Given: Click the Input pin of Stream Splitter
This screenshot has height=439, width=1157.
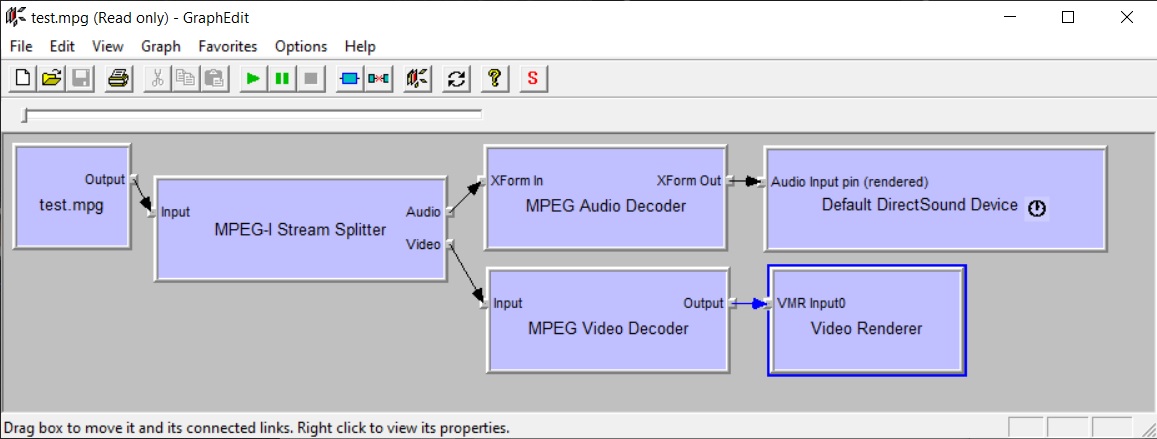Looking at the screenshot, I should click(x=151, y=212).
